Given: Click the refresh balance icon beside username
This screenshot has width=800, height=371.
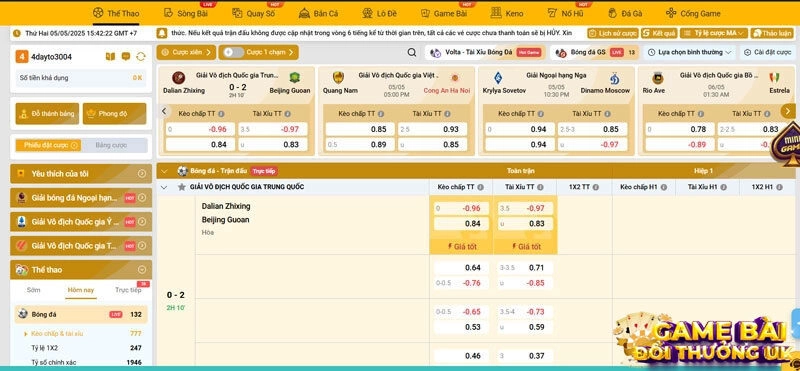Looking at the screenshot, I should (x=141, y=57).
